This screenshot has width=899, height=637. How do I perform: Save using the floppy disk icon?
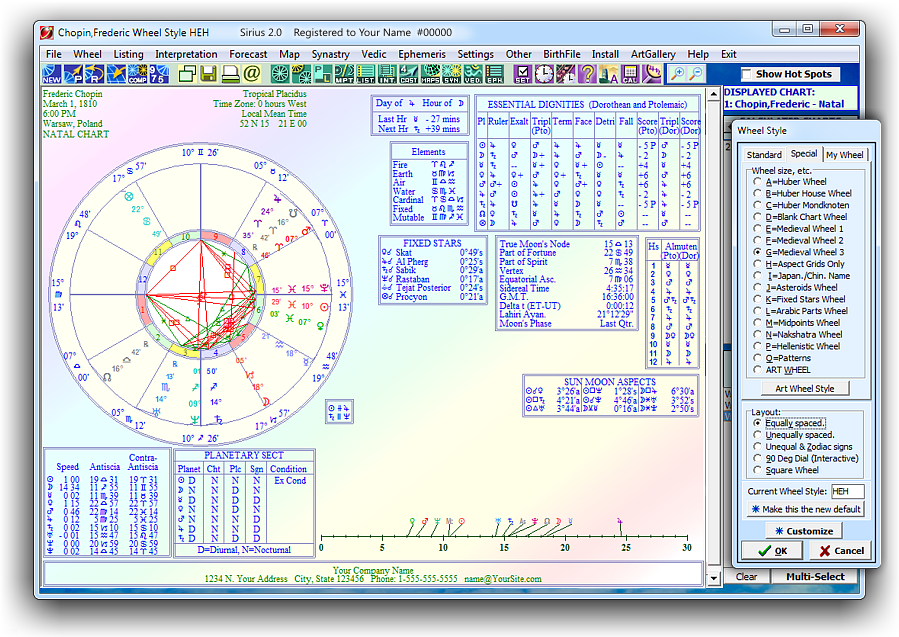tap(209, 74)
